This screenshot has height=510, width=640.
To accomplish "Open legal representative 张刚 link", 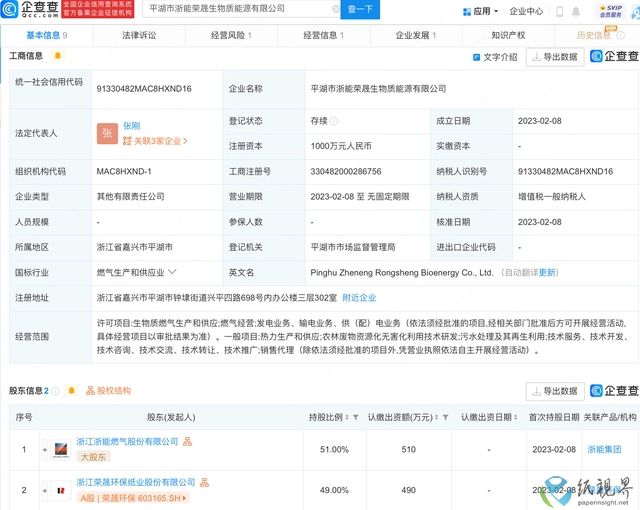I will [x=131, y=126].
